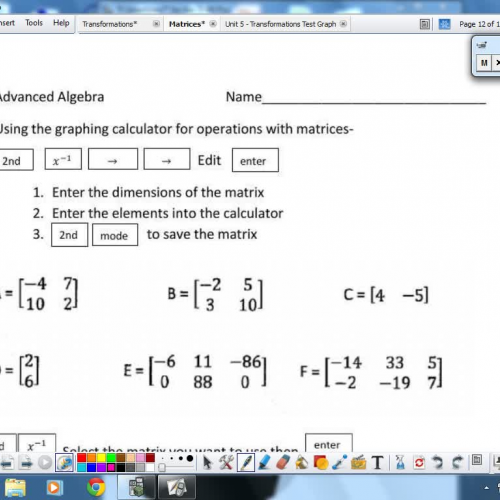Open the Tools menu
This screenshot has width=500, height=500.
[x=34, y=23]
